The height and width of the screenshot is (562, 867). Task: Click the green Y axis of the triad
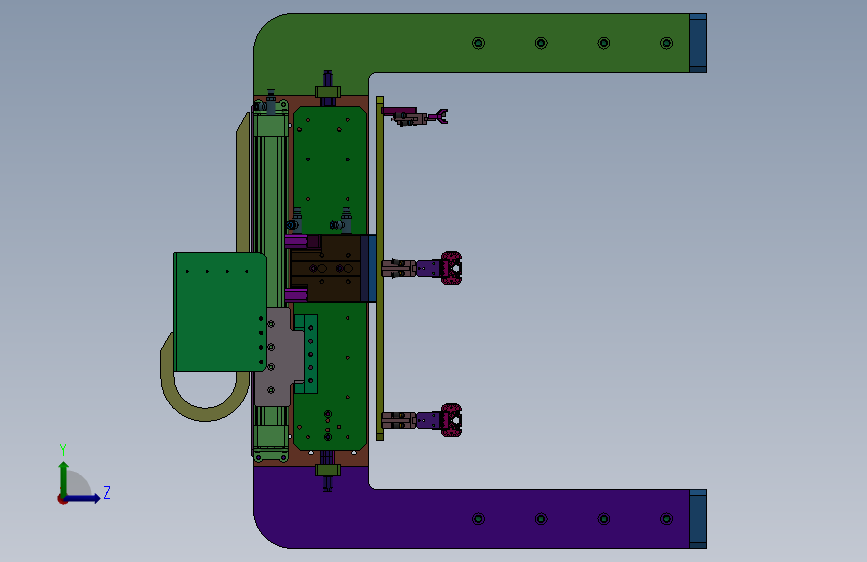pos(64,478)
